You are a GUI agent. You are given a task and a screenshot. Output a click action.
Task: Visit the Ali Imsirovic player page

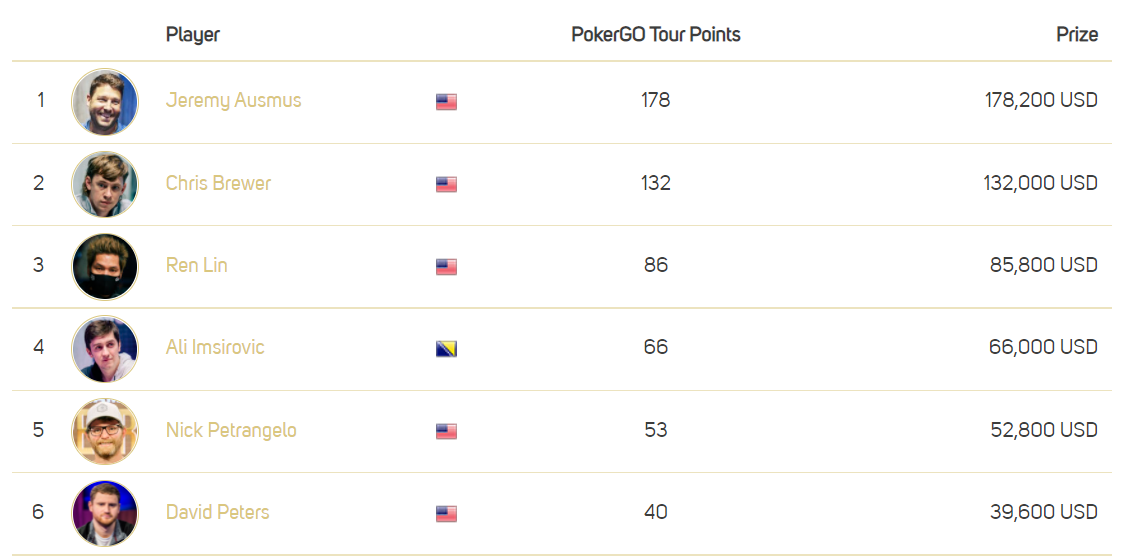click(215, 347)
